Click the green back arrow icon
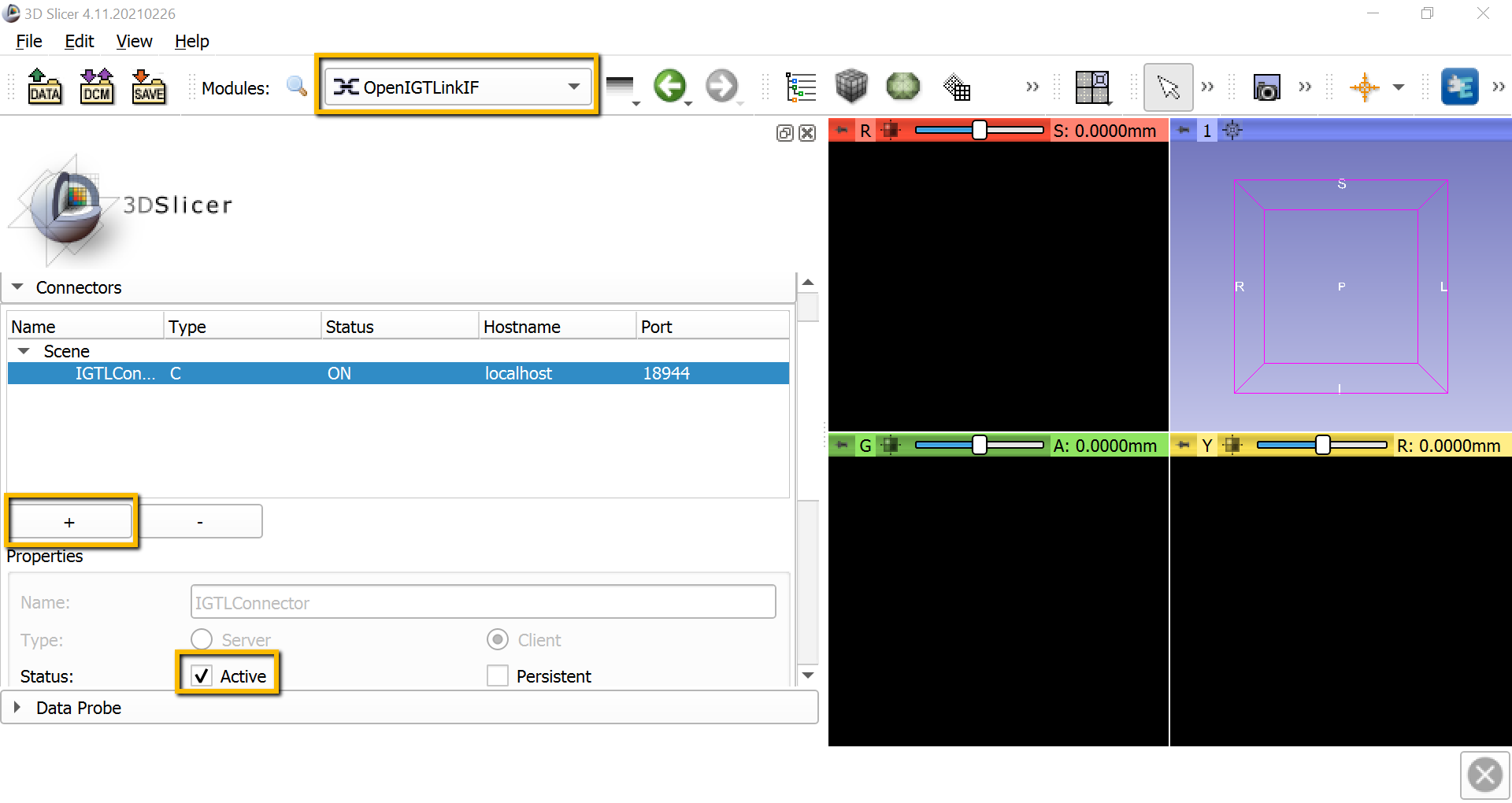1512x803 pixels. click(x=670, y=86)
